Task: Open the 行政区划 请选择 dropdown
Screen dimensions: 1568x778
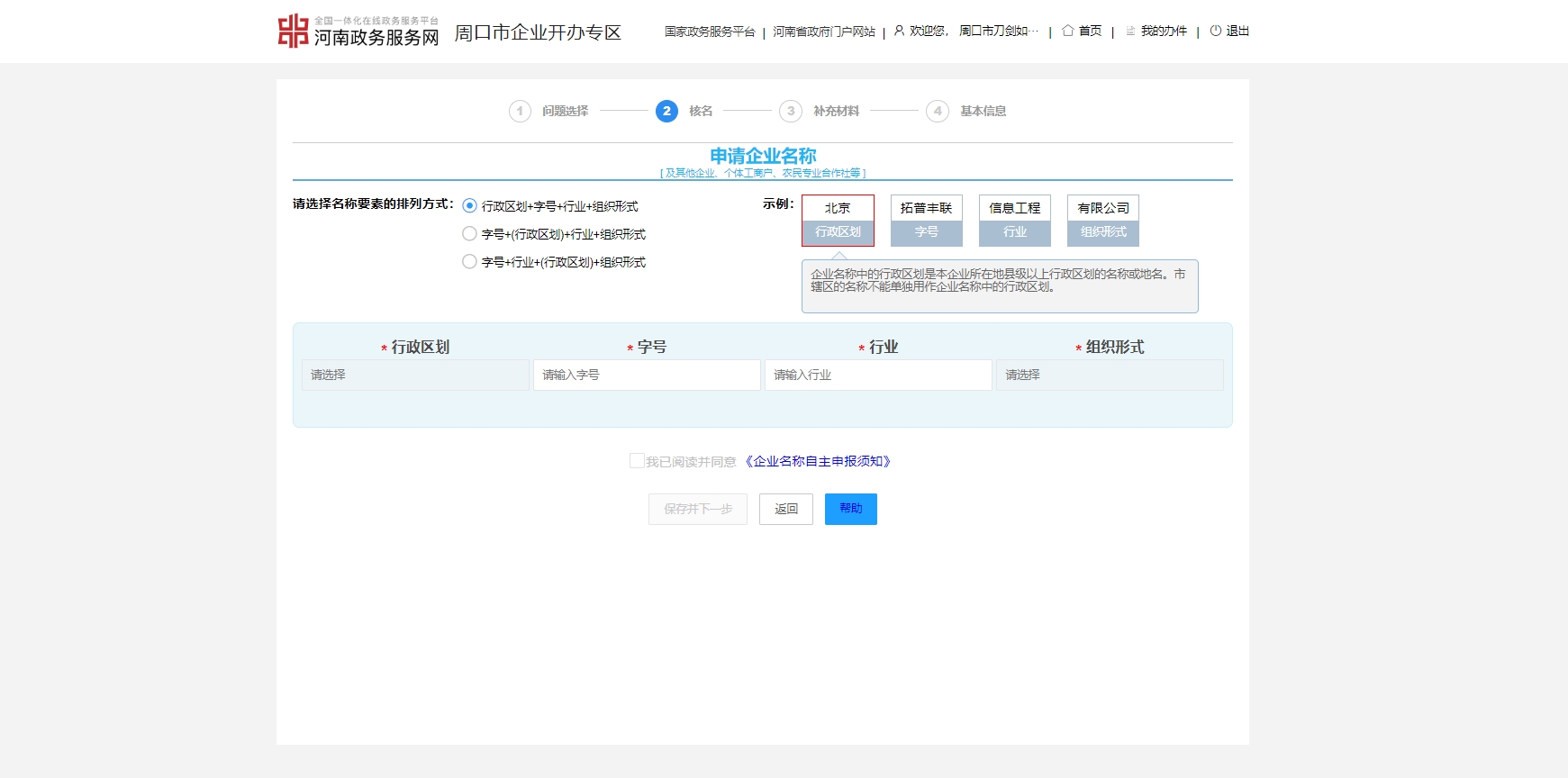Action: click(415, 375)
